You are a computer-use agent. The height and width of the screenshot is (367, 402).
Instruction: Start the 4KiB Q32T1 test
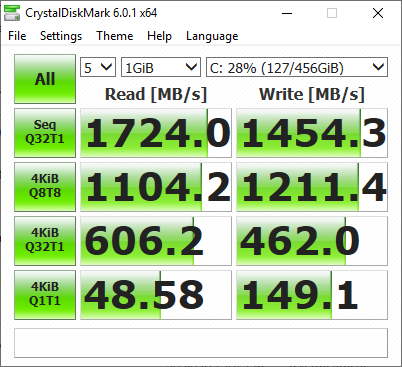pos(45,241)
